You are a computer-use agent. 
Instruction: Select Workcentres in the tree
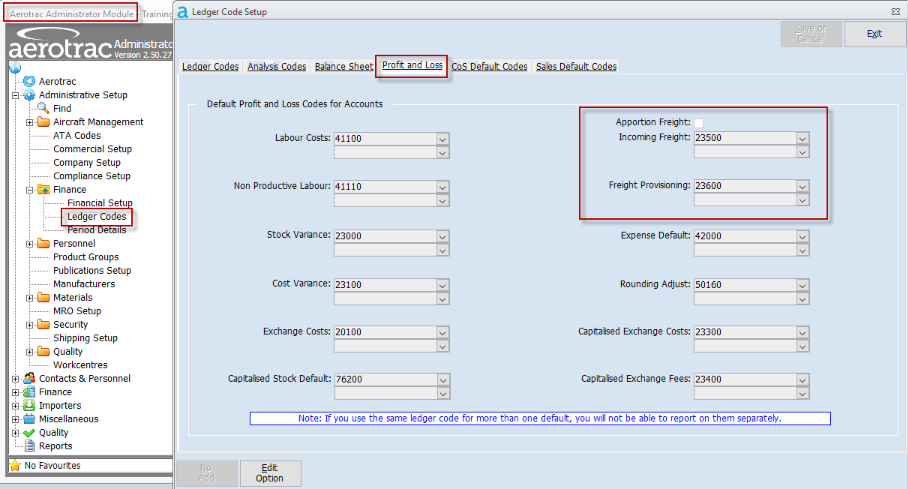(x=80, y=365)
